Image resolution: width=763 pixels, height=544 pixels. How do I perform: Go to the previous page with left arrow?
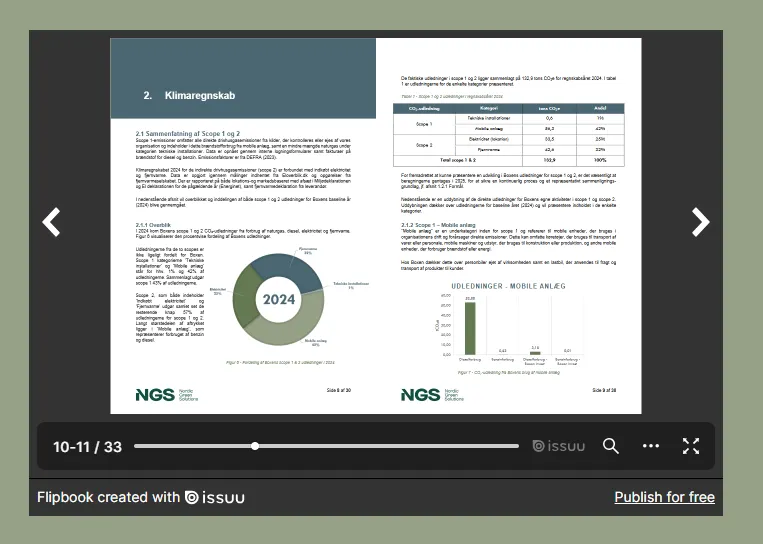51,222
